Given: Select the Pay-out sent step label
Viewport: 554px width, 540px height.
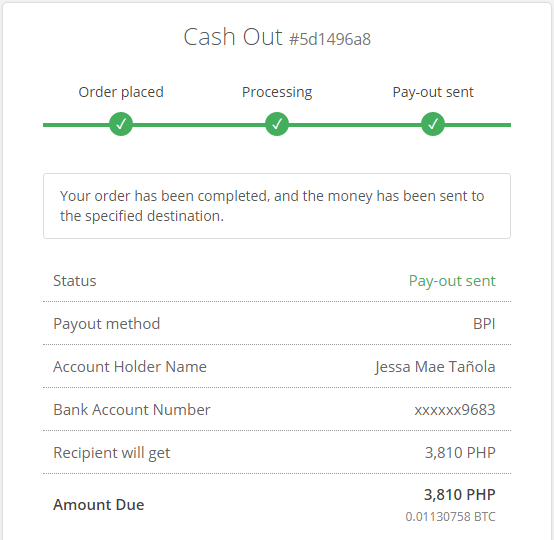Looking at the screenshot, I should coord(433,93).
